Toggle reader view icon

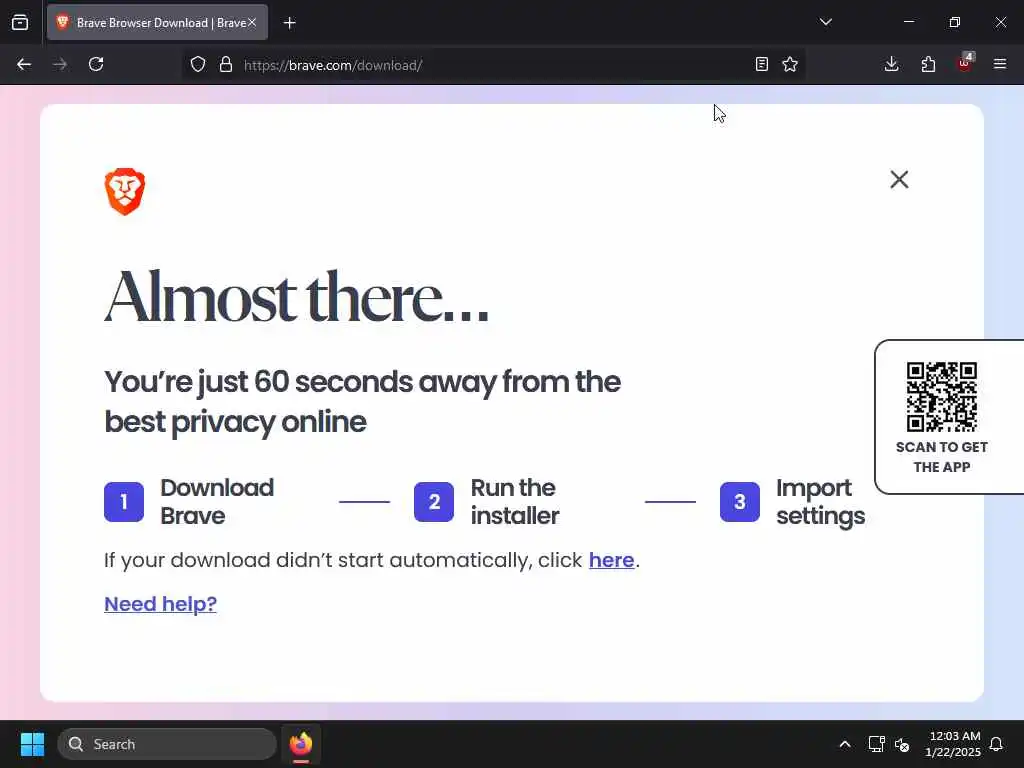coord(761,65)
